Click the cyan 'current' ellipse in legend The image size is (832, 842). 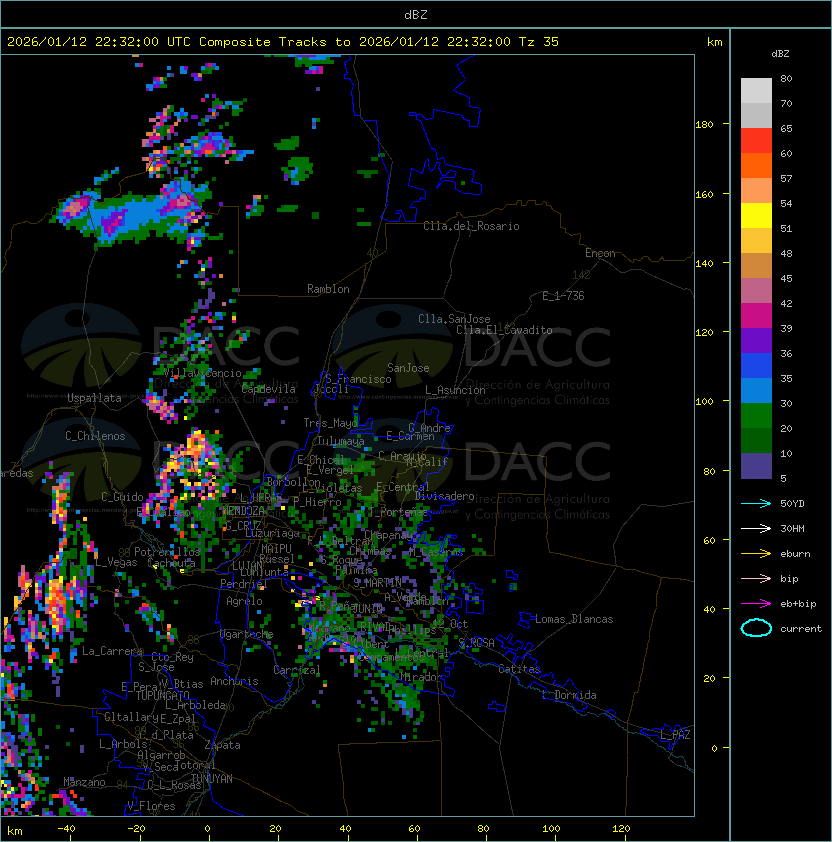coord(756,628)
